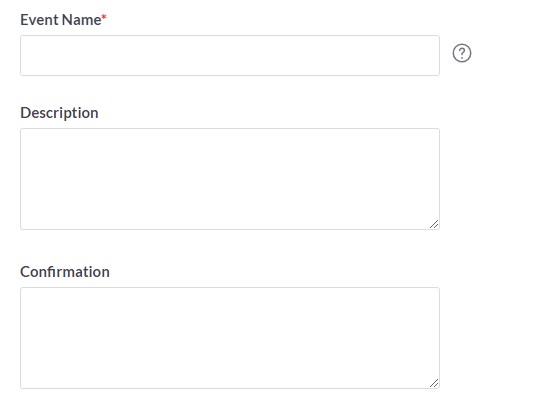Select the circled question mark beside Event Name
Image resolution: width=541 pixels, height=405 pixels.
click(462, 53)
